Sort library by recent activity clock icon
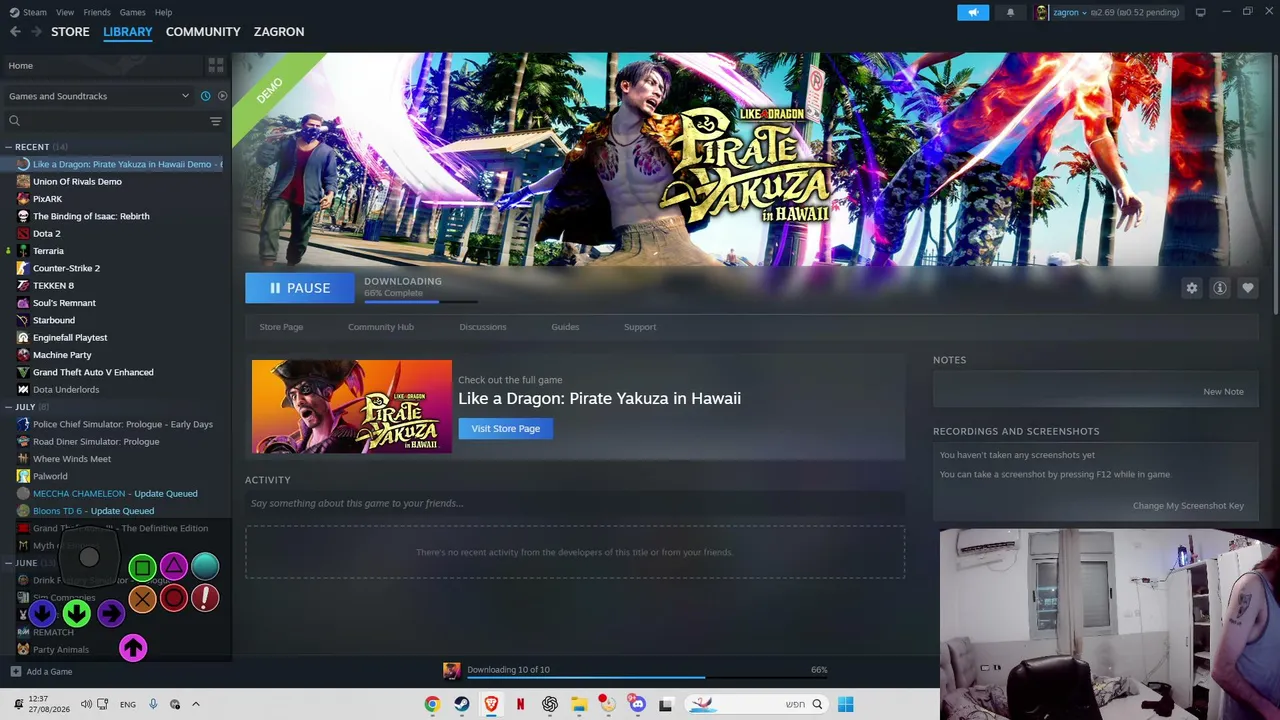Image resolution: width=1280 pixels, height=720 pixels. pos(205,96)
